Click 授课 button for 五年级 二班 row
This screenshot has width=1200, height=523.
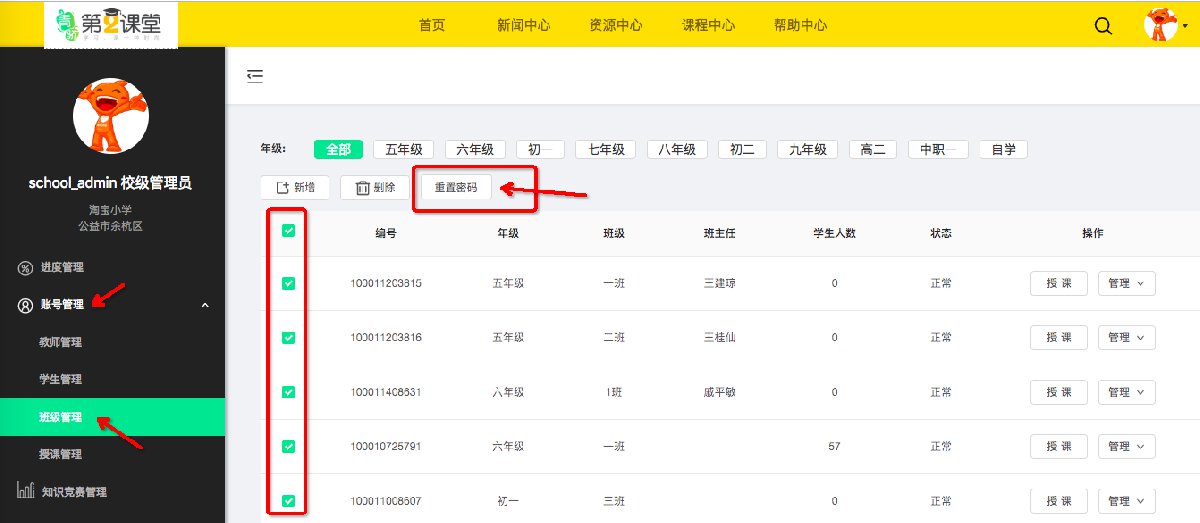point(1058,338)
